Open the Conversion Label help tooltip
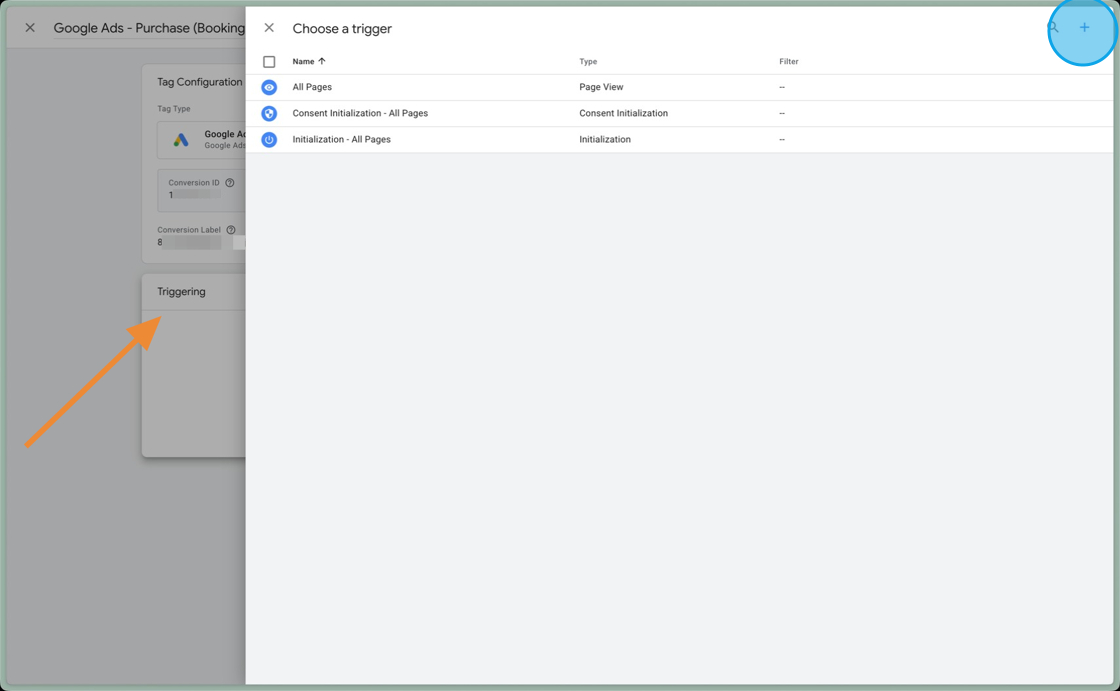This screenshot has width=1120, height=691. pos(231,229)
